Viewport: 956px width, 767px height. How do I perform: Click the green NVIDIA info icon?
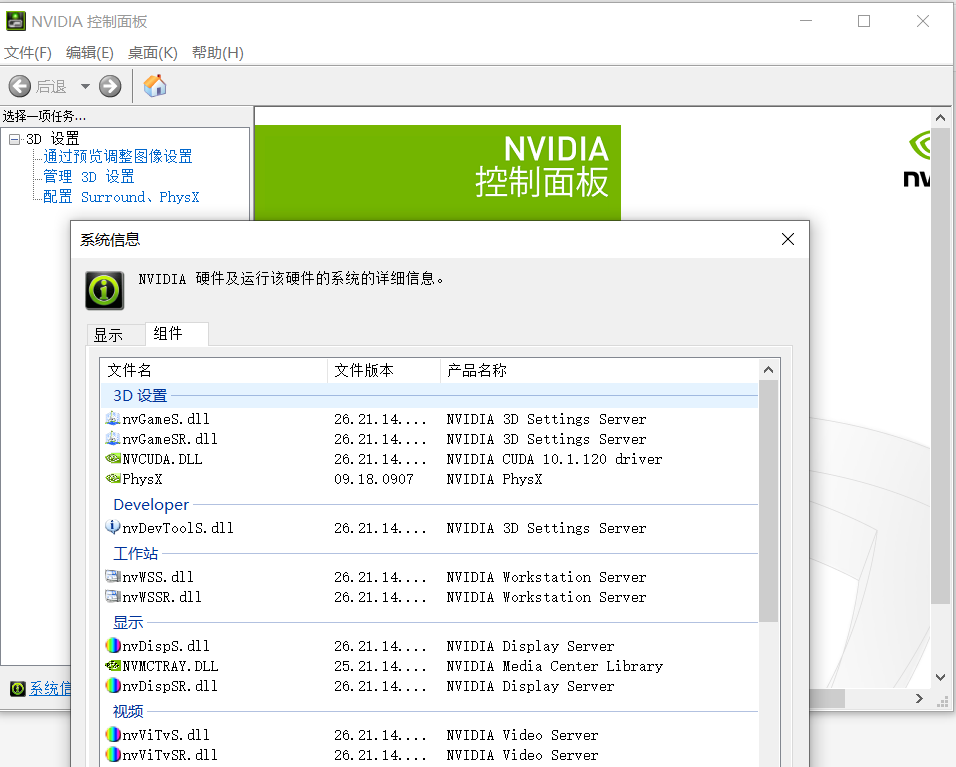(104, 290)
